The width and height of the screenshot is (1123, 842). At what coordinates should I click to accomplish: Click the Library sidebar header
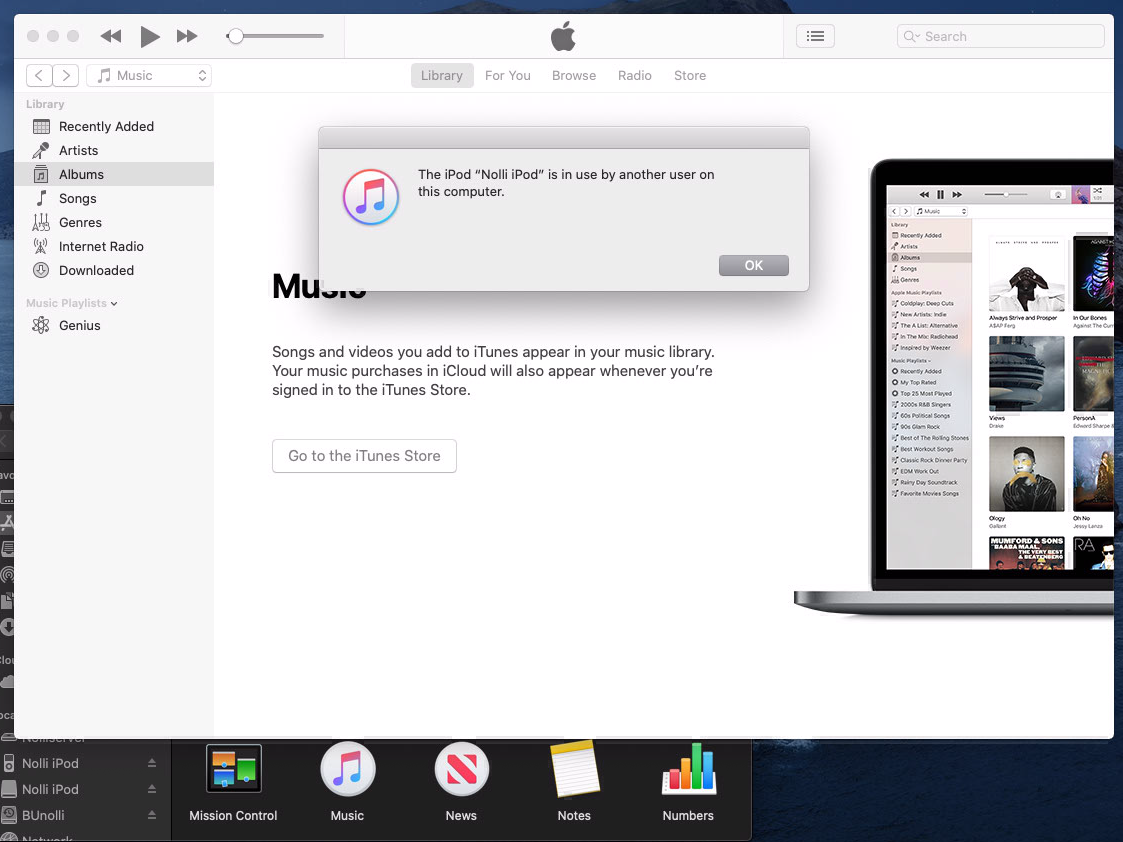(x=45, y=104)
